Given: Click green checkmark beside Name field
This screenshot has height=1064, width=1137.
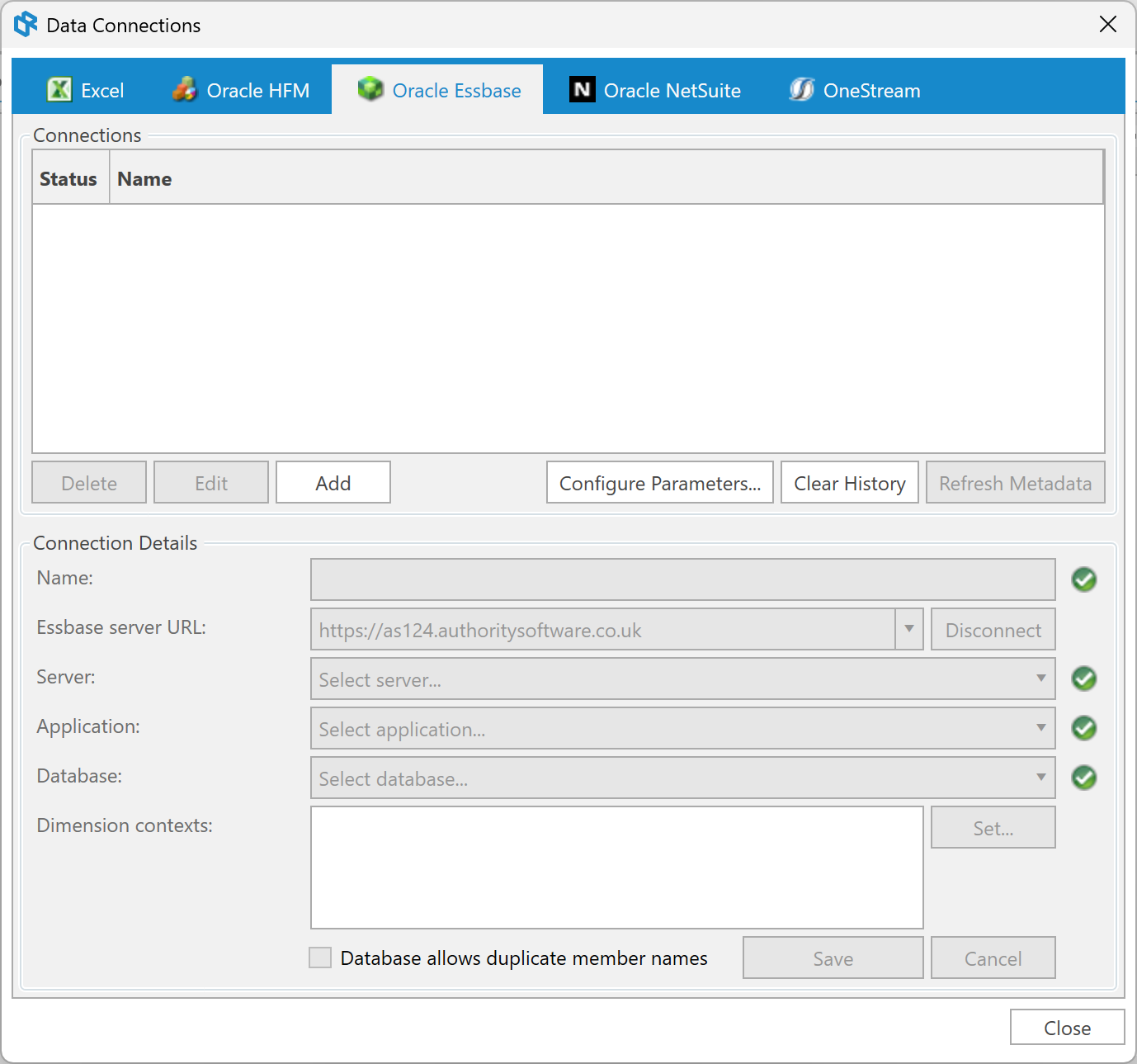Looking at the screenshot, I should click(x=1083, y=579).
